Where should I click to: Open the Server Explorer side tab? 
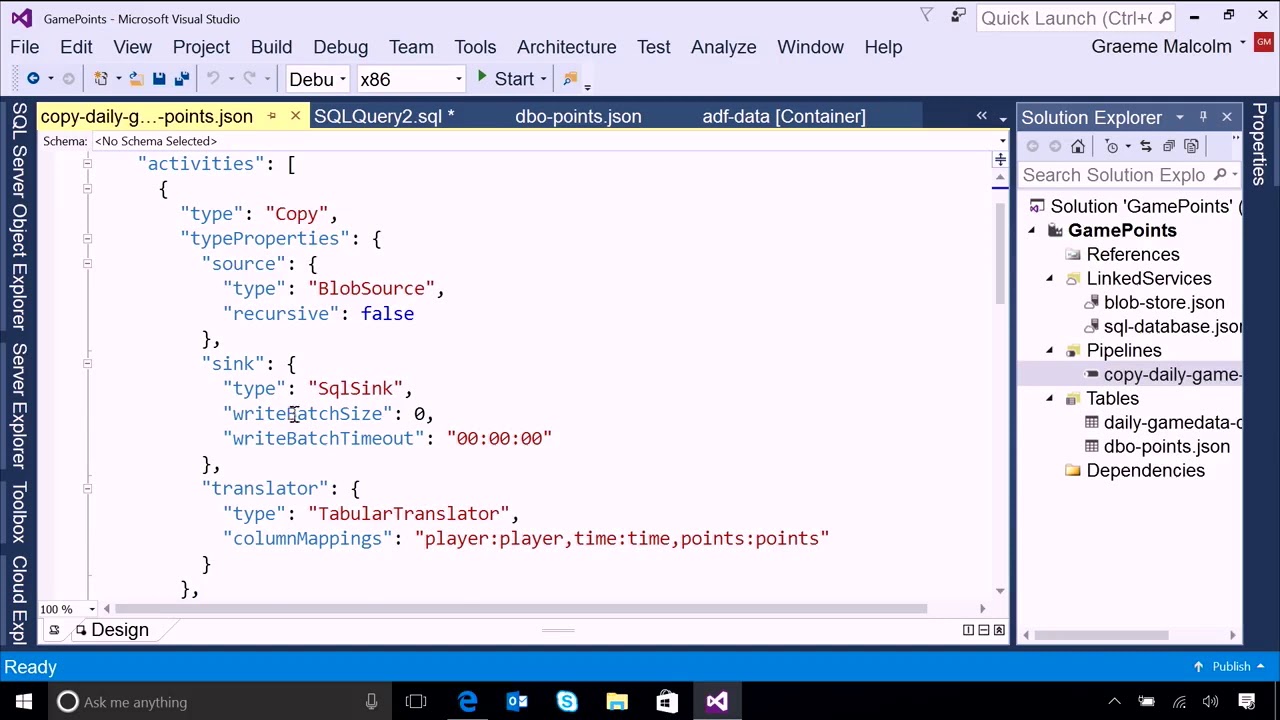(19, 407)
